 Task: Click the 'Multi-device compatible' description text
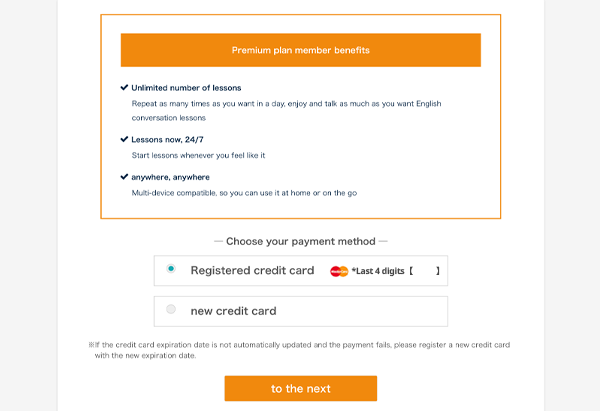click(x=245, y=193)
